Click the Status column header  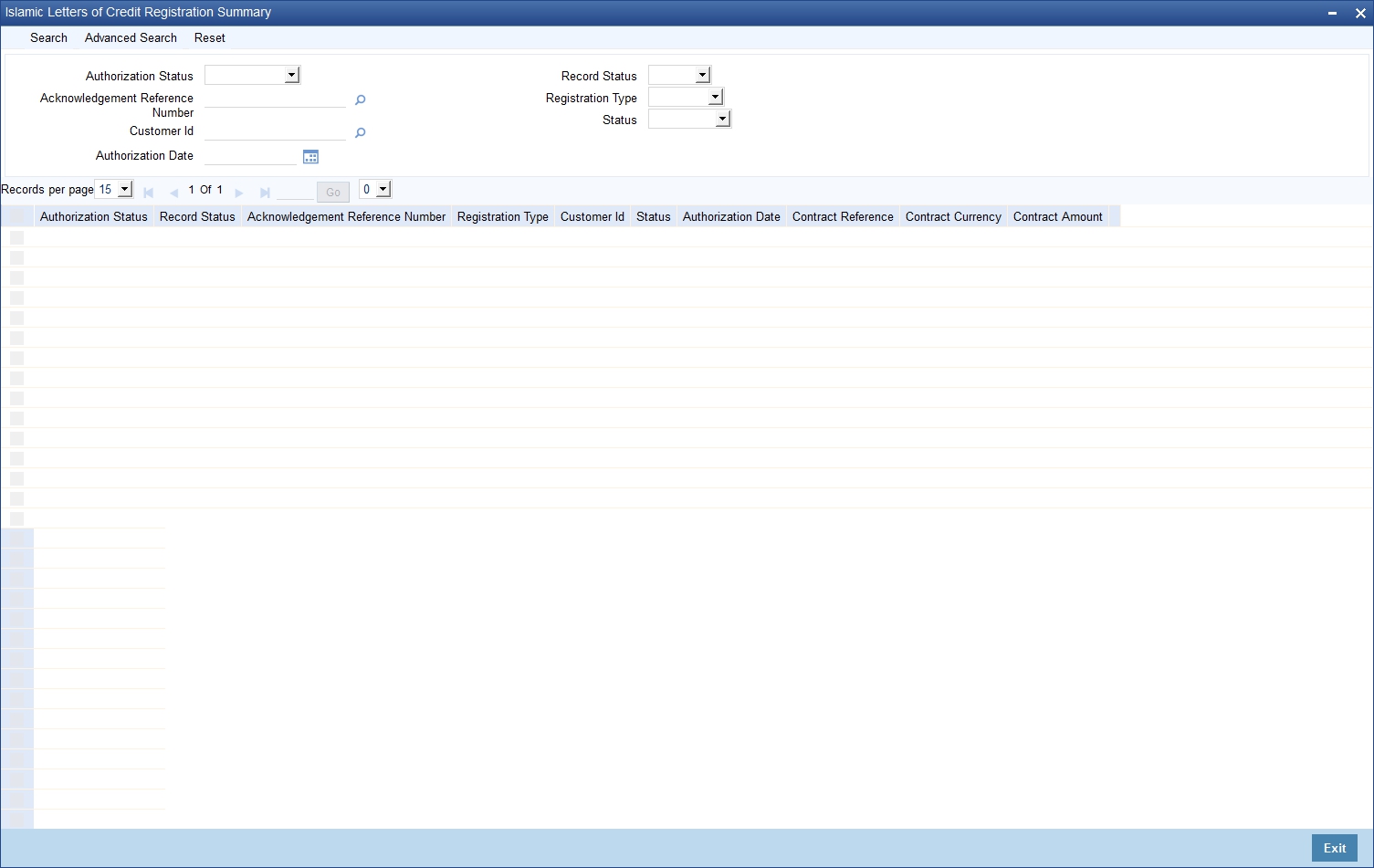tap(654, 216)
